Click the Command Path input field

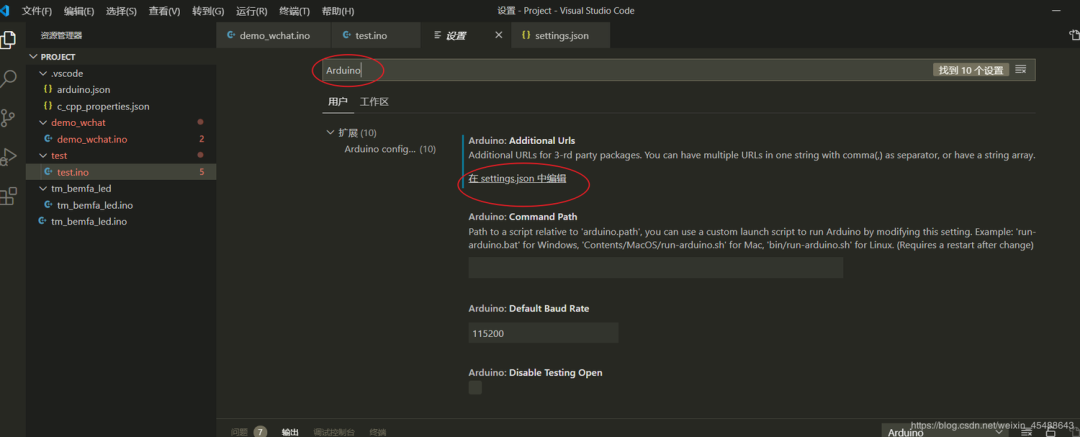pos(656,267)
